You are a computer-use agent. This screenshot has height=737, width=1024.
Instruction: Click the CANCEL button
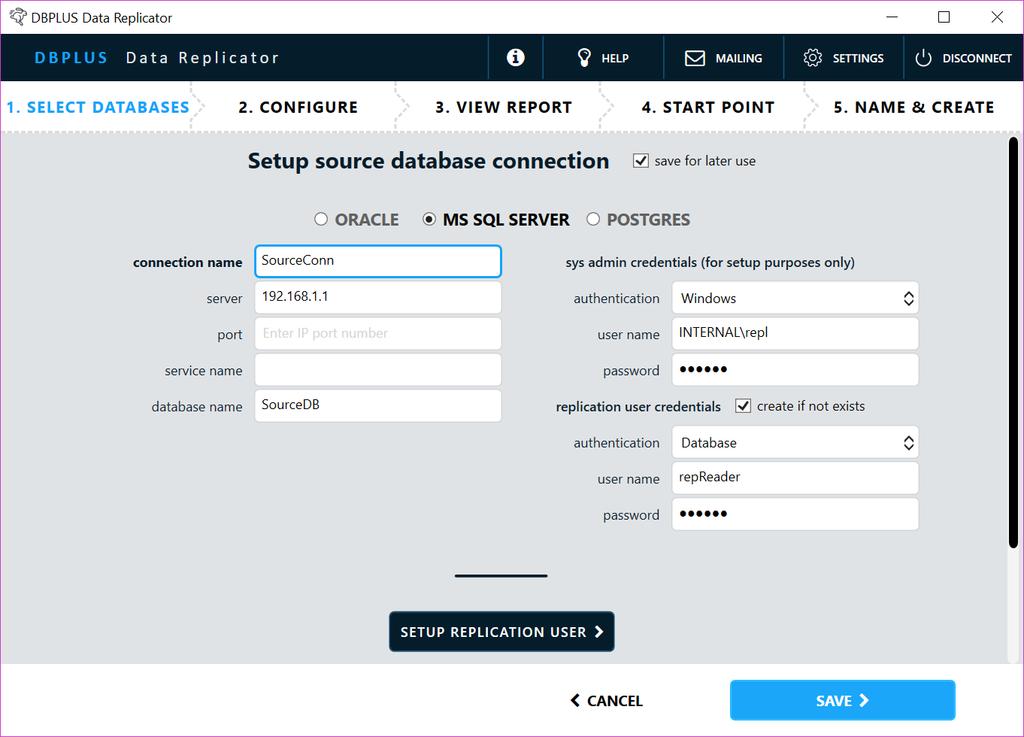[x=607, y=700]
